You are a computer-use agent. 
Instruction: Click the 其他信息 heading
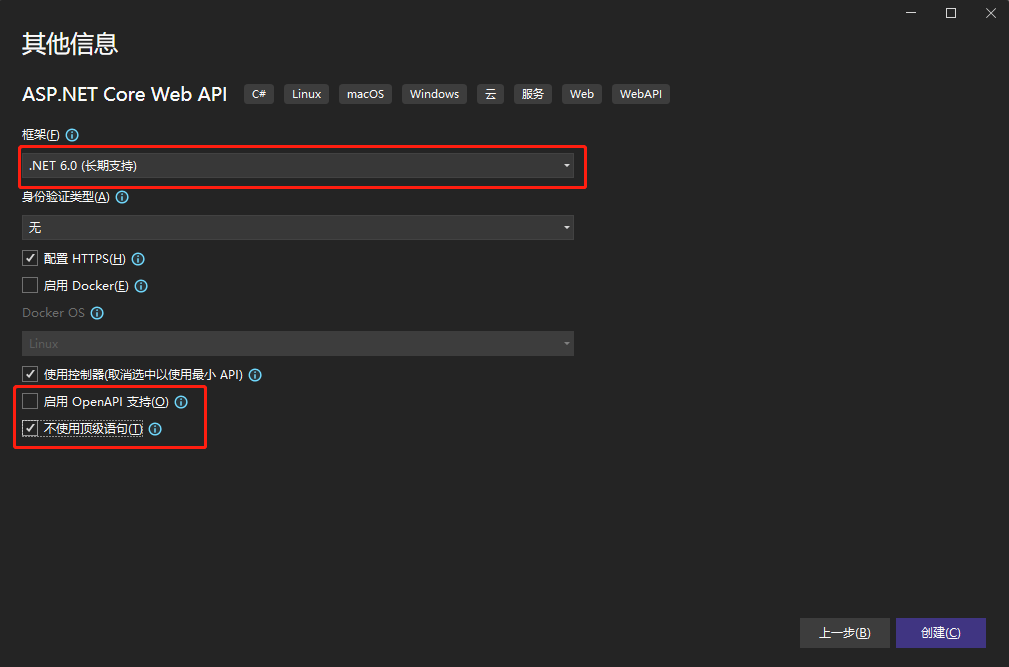[70, 44]
